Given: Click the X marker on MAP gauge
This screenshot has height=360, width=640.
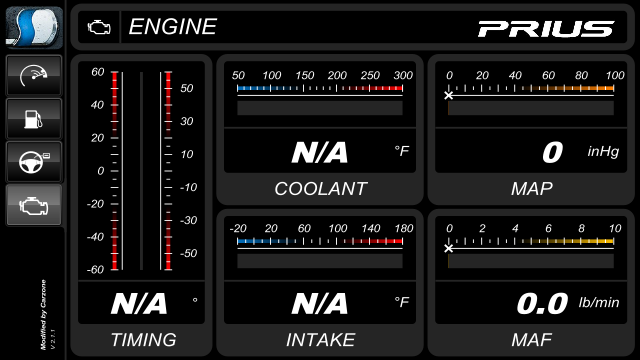Looking at the screenshot, I should pos(449,96).
